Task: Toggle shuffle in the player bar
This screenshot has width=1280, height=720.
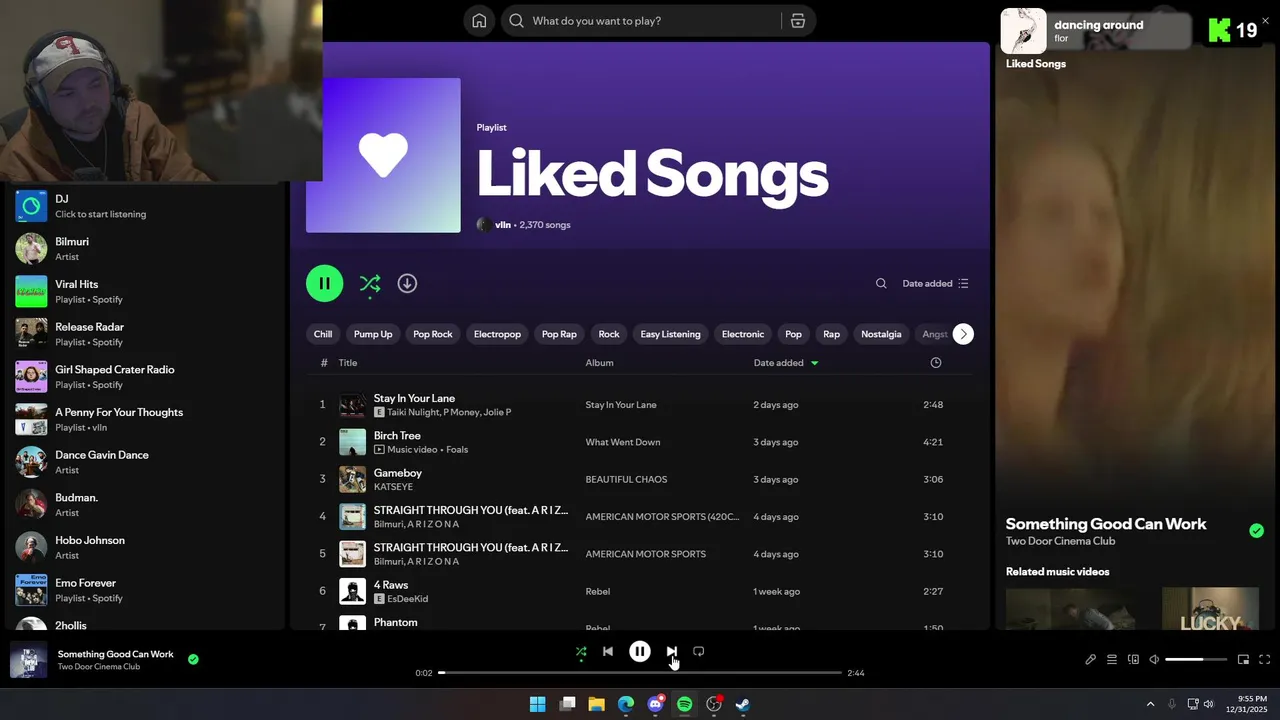Action: [581, 651]
